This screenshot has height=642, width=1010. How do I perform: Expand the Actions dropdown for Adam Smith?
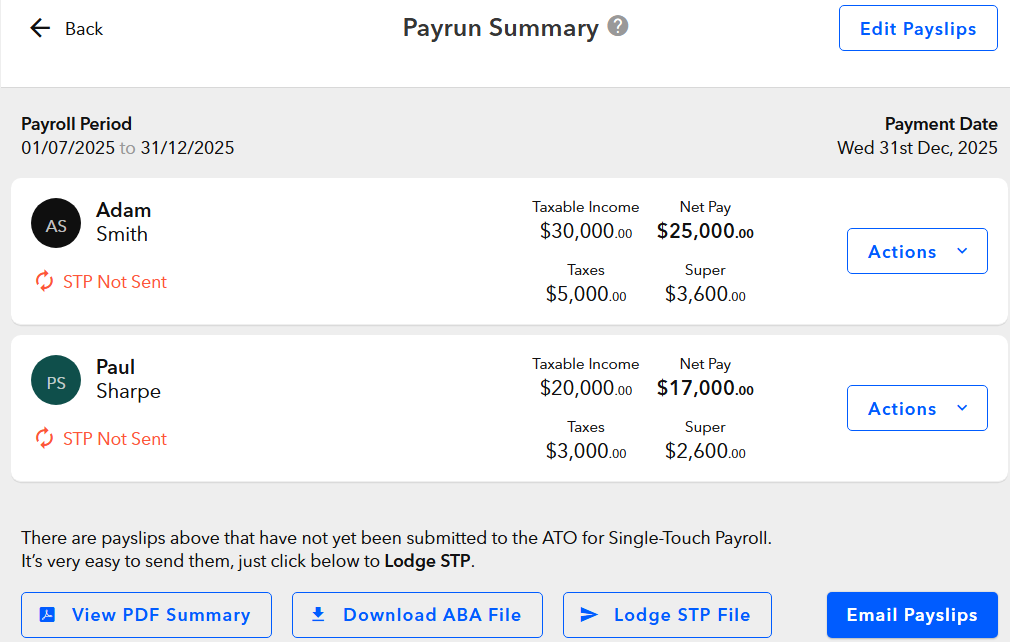pyautogui.click(x=917, y=251)
